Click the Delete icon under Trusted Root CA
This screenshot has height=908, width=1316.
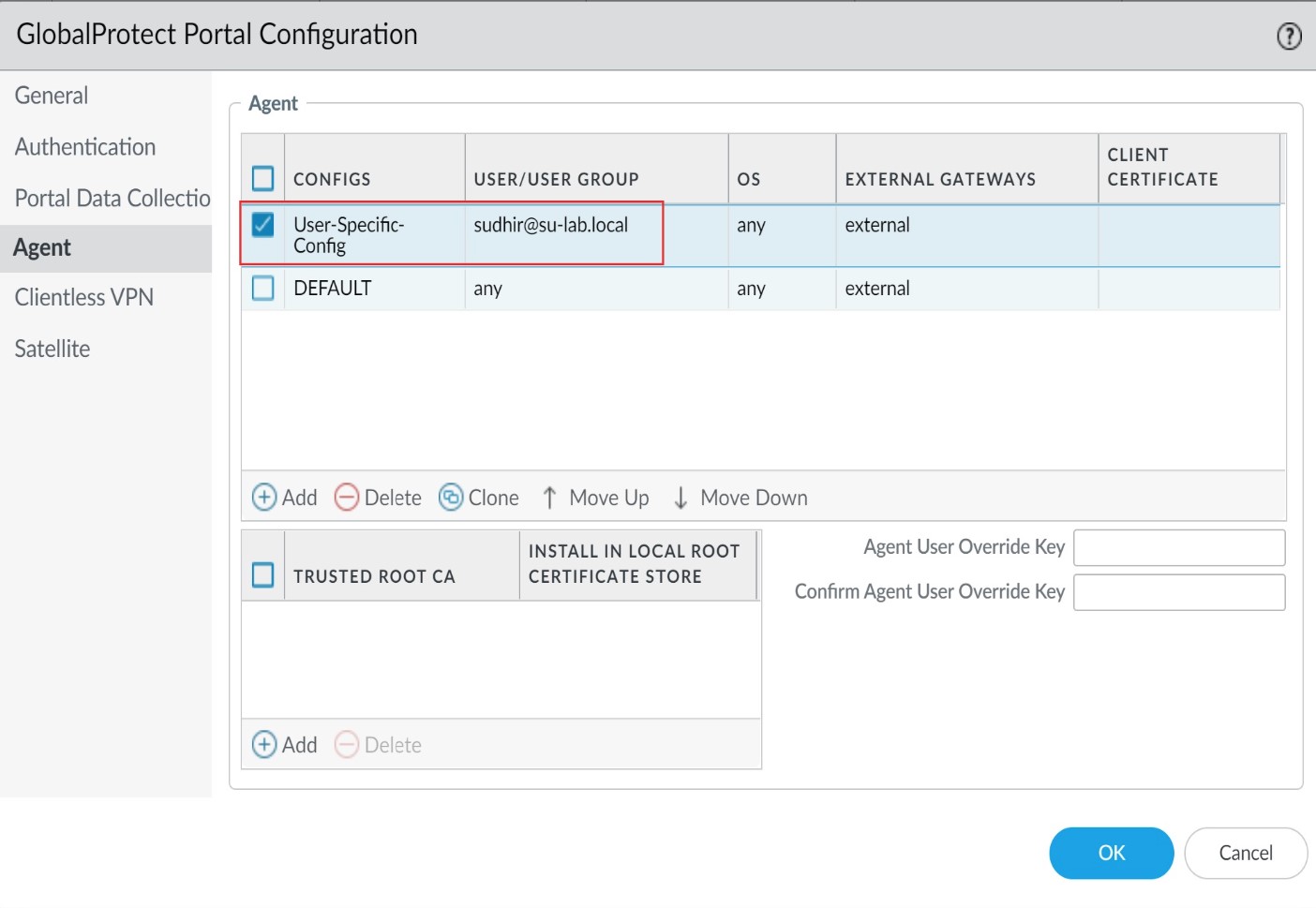point(347,745)
